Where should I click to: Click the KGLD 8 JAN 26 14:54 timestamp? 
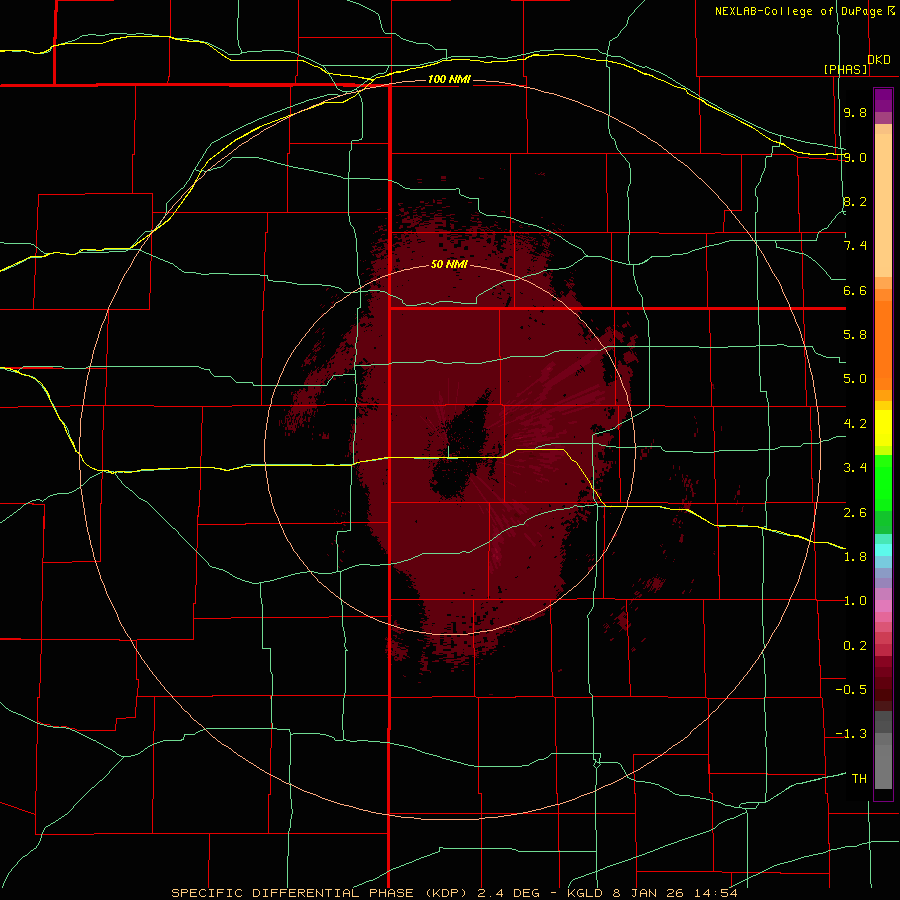[x=652, y=893]
